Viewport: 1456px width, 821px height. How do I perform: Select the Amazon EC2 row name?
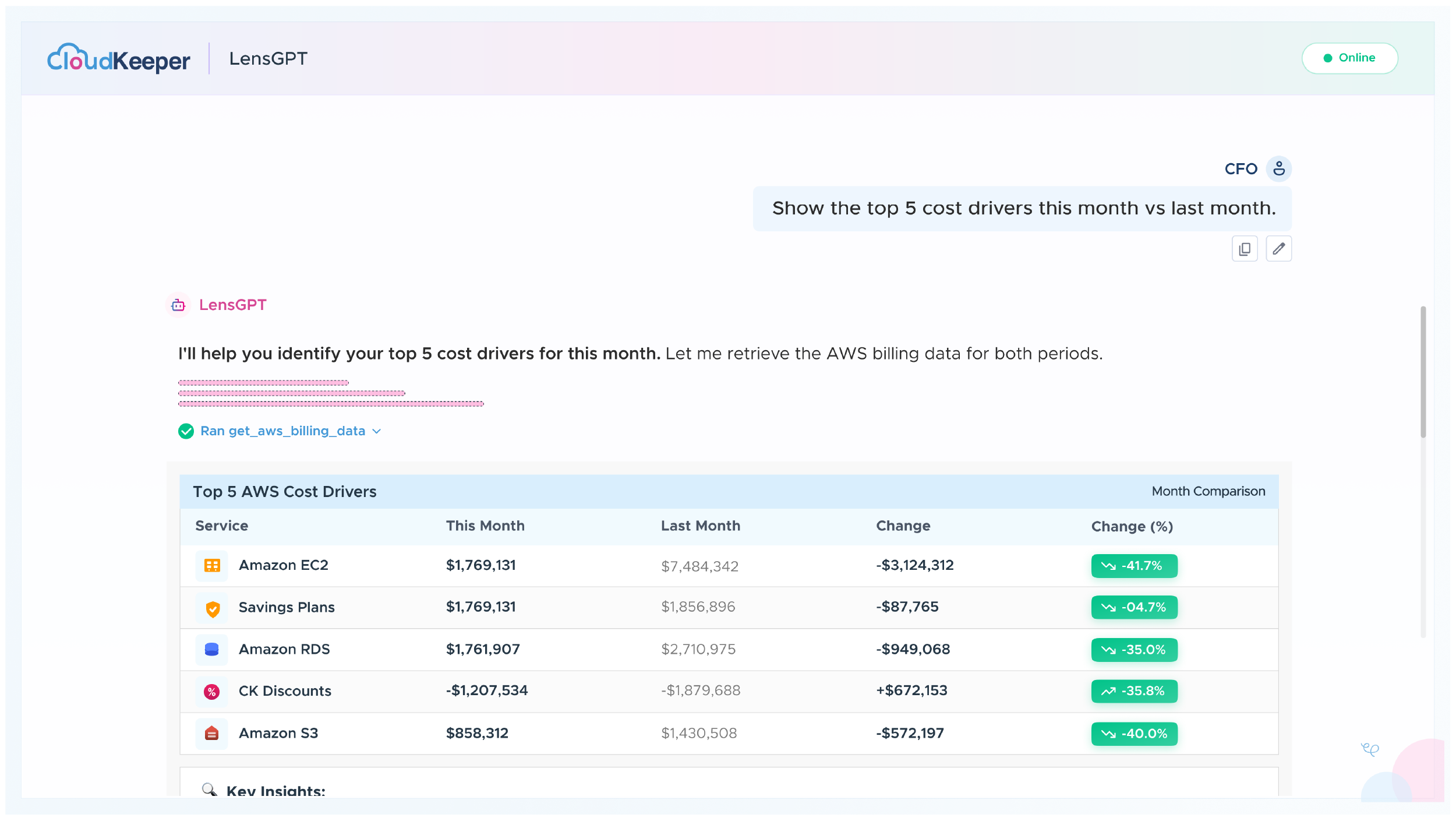point(284,565)
